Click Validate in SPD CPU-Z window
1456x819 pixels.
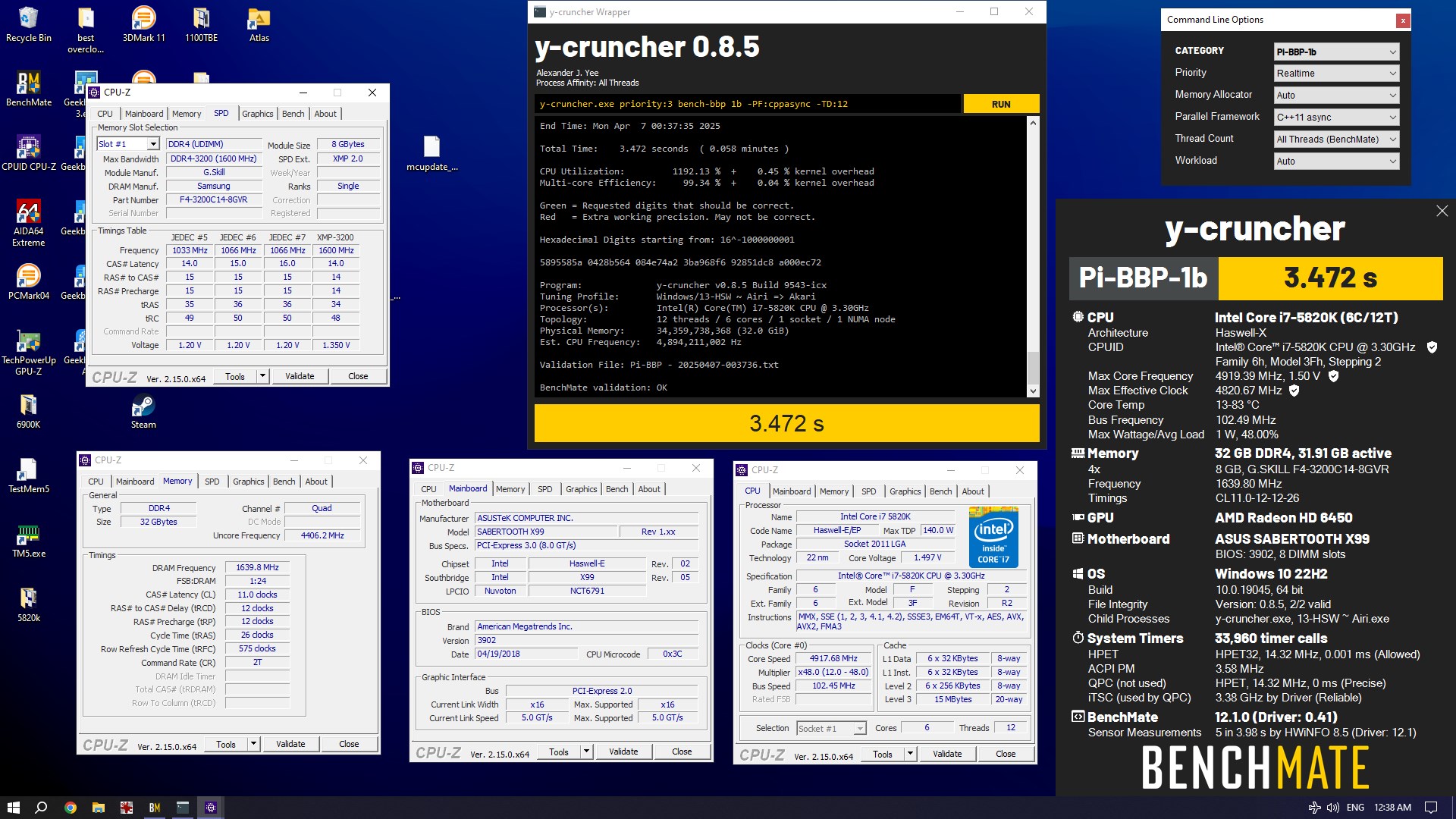300,376
